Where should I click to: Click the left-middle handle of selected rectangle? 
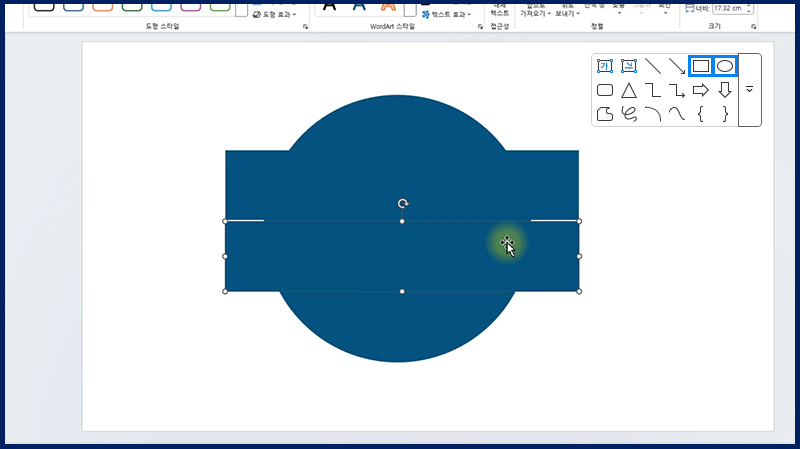pyautogui.click(x=225, y=256)
